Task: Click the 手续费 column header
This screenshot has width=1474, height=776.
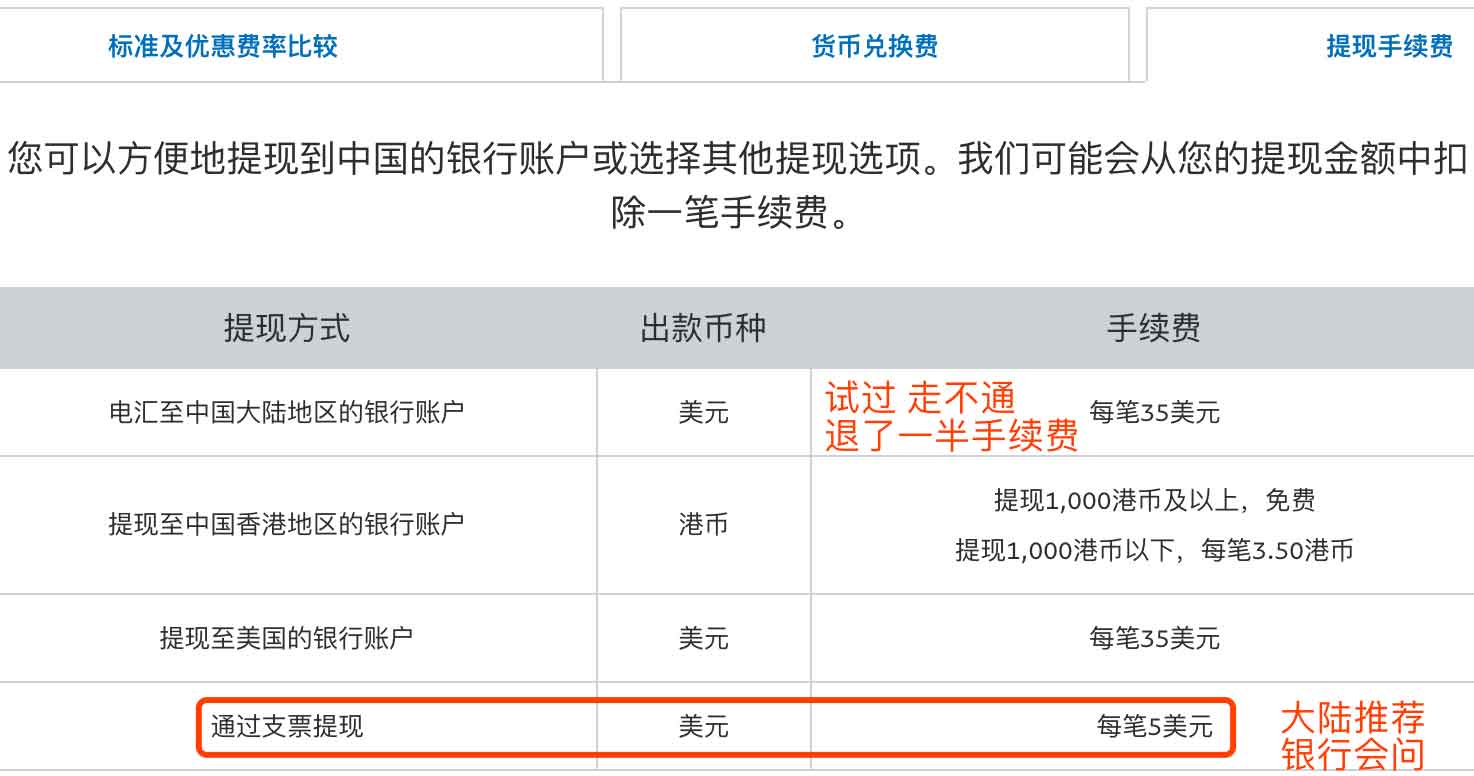Action: (x=1154, y=328)
